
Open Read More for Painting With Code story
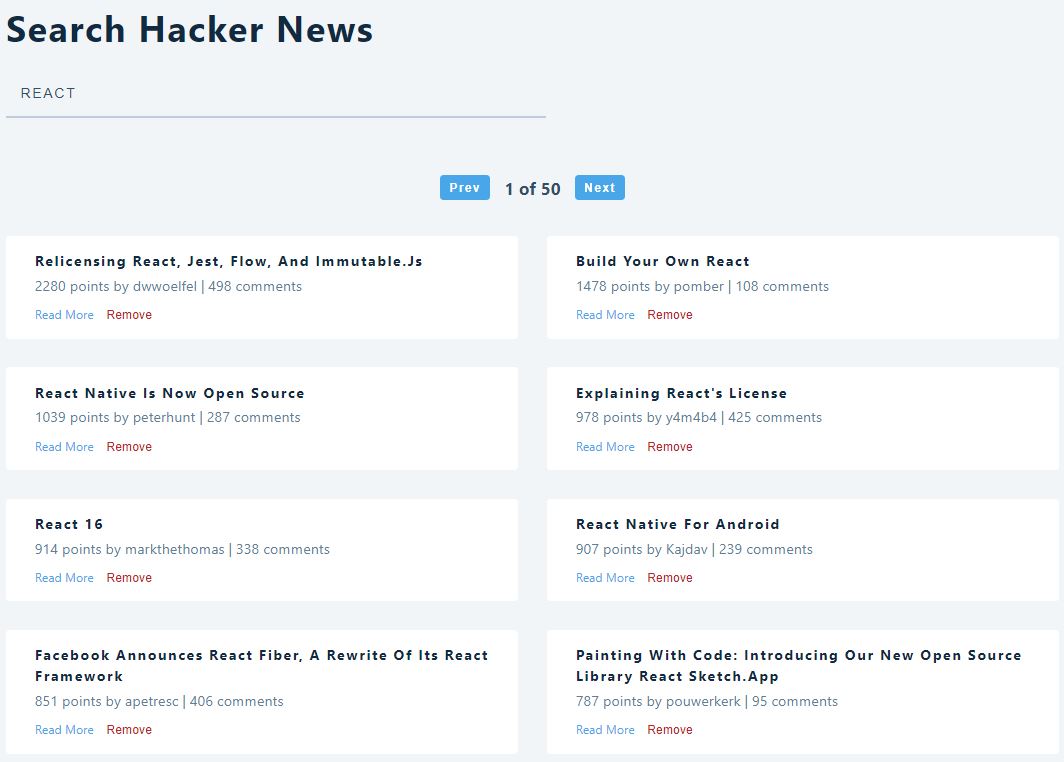tap(605, 729)
